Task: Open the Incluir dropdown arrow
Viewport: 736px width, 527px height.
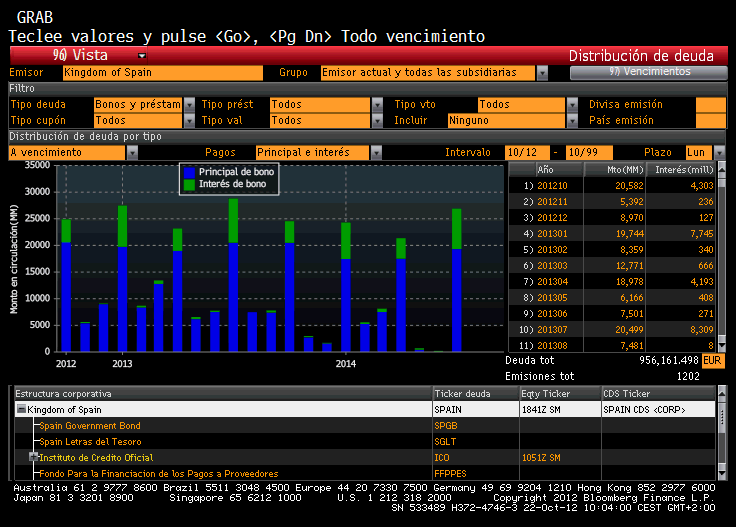Action: pos(571,120)
